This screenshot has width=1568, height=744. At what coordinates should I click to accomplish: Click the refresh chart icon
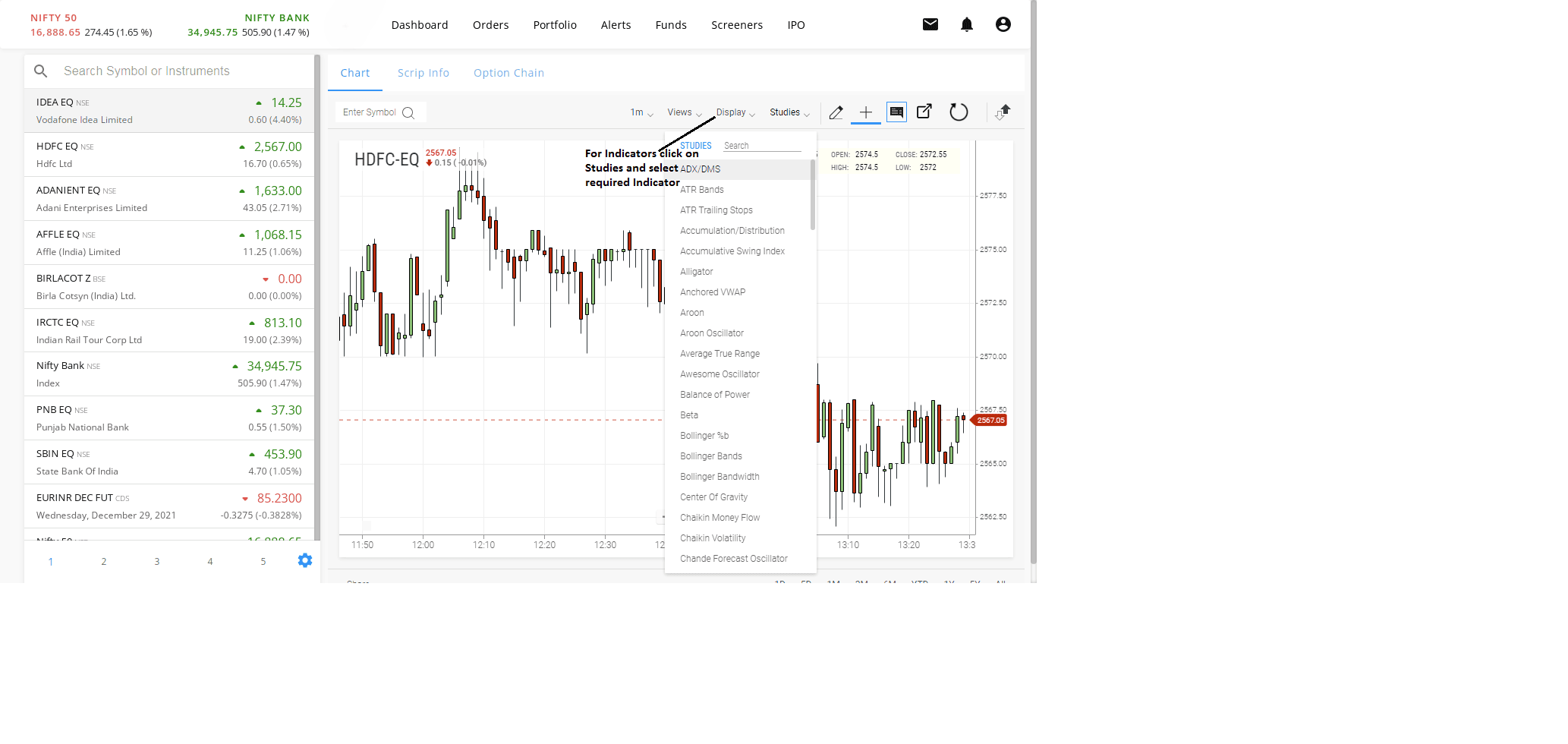[x=959, y=112]
